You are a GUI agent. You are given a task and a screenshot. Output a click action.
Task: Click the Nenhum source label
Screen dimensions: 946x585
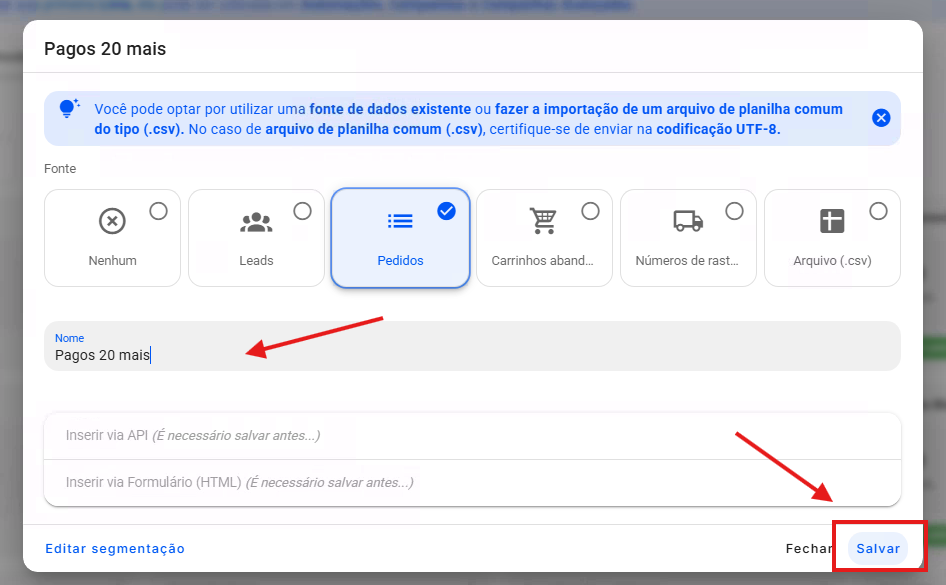point(112,261)
